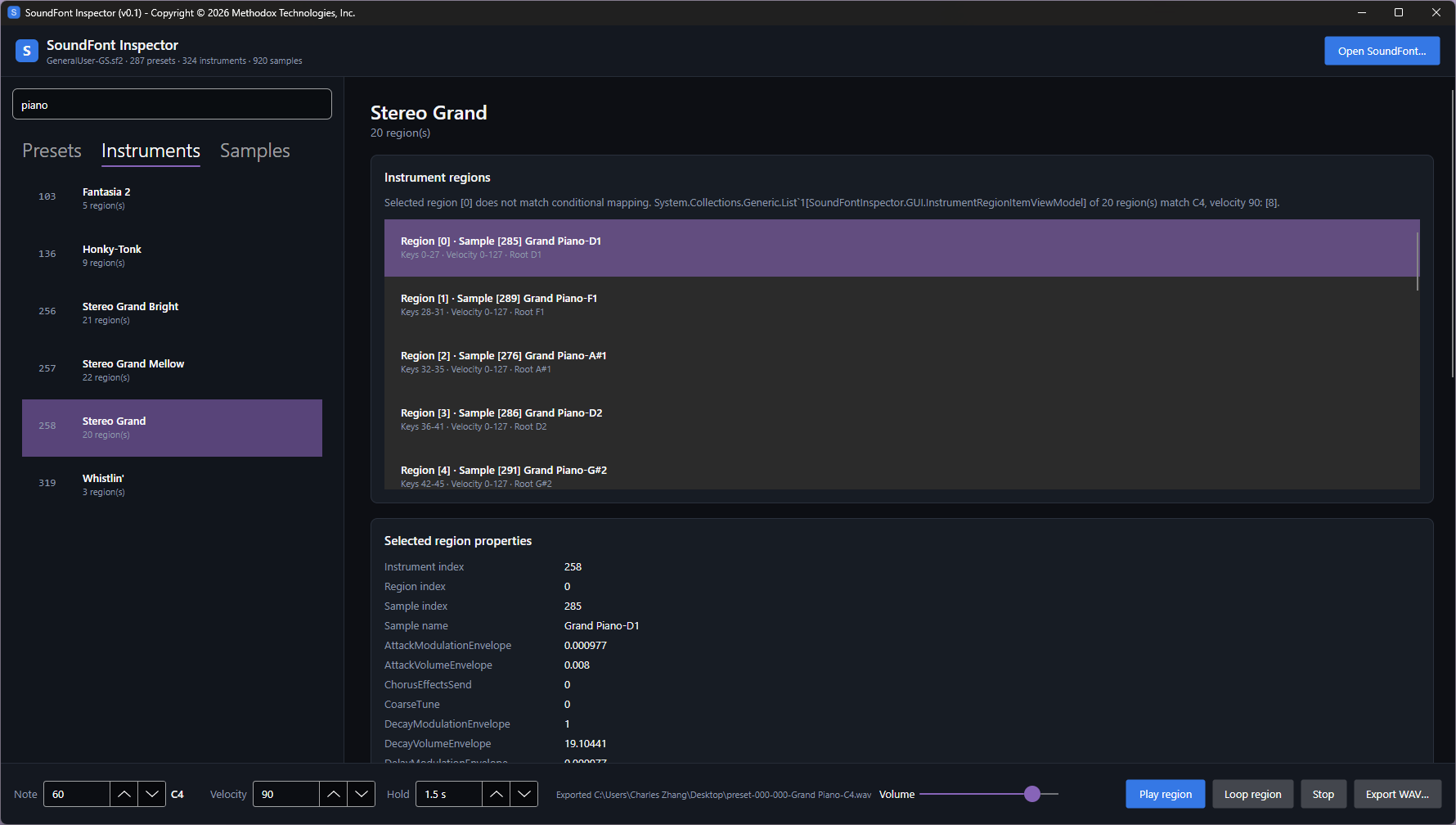The height and width of the screenshot is (825, 1456).
Task: Click the GeneralUser-GS.sf2 file summary text
Action: pyautogui.click(x=174, y=61)
